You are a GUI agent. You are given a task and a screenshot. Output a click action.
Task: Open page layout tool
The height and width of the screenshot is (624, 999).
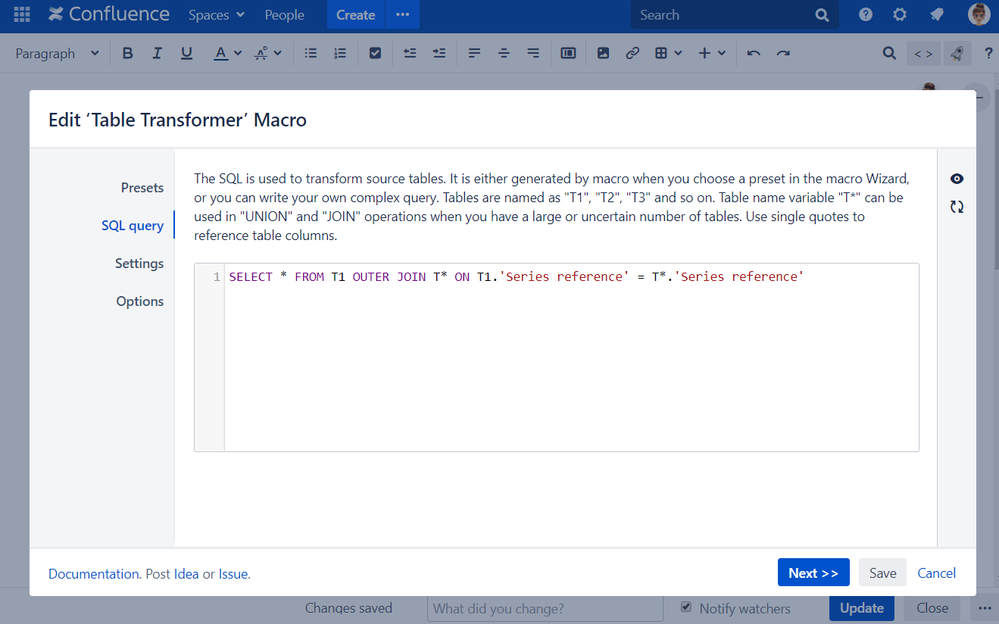(568, 54)
